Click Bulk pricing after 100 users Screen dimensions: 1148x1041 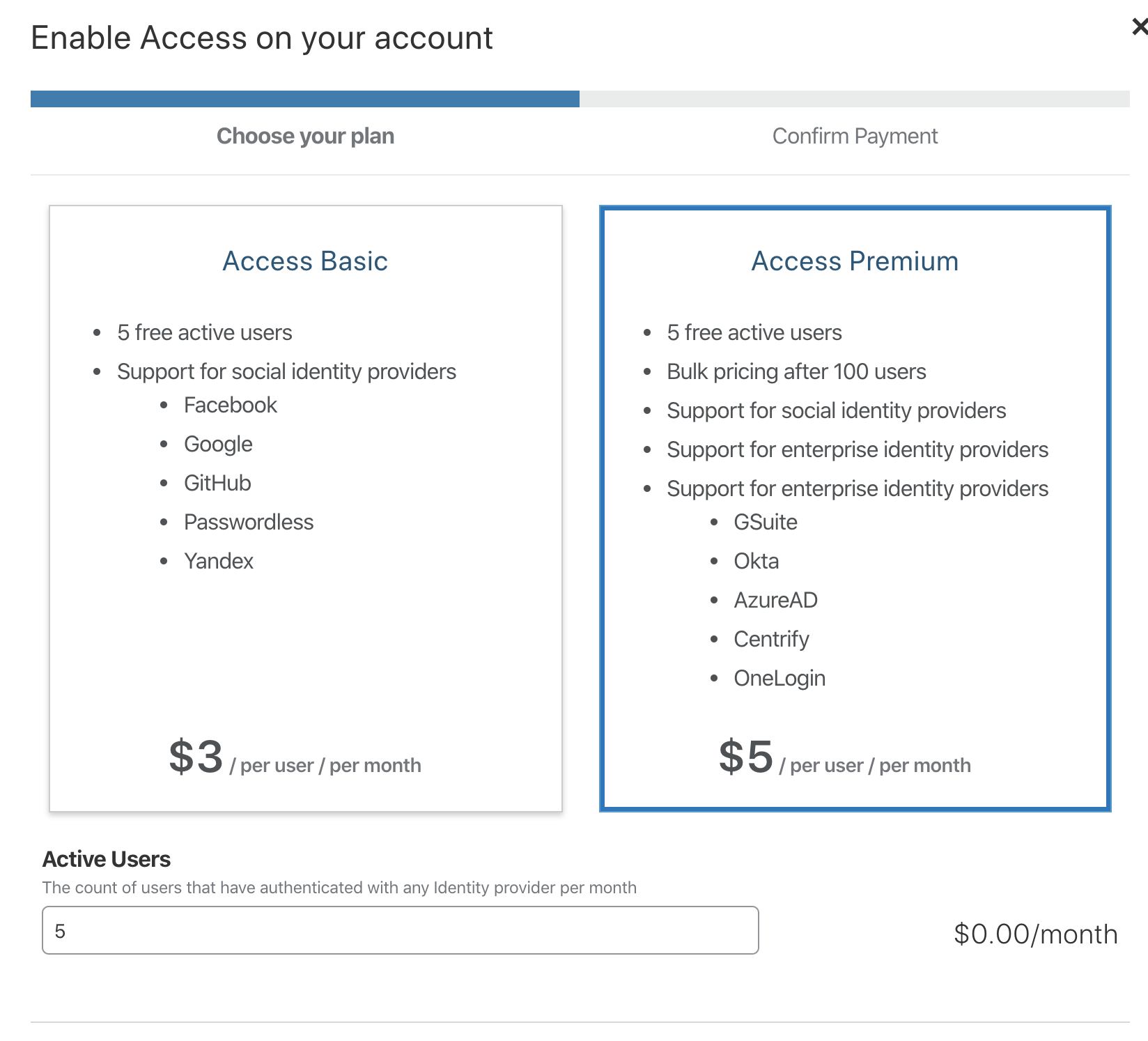(796, 371)
